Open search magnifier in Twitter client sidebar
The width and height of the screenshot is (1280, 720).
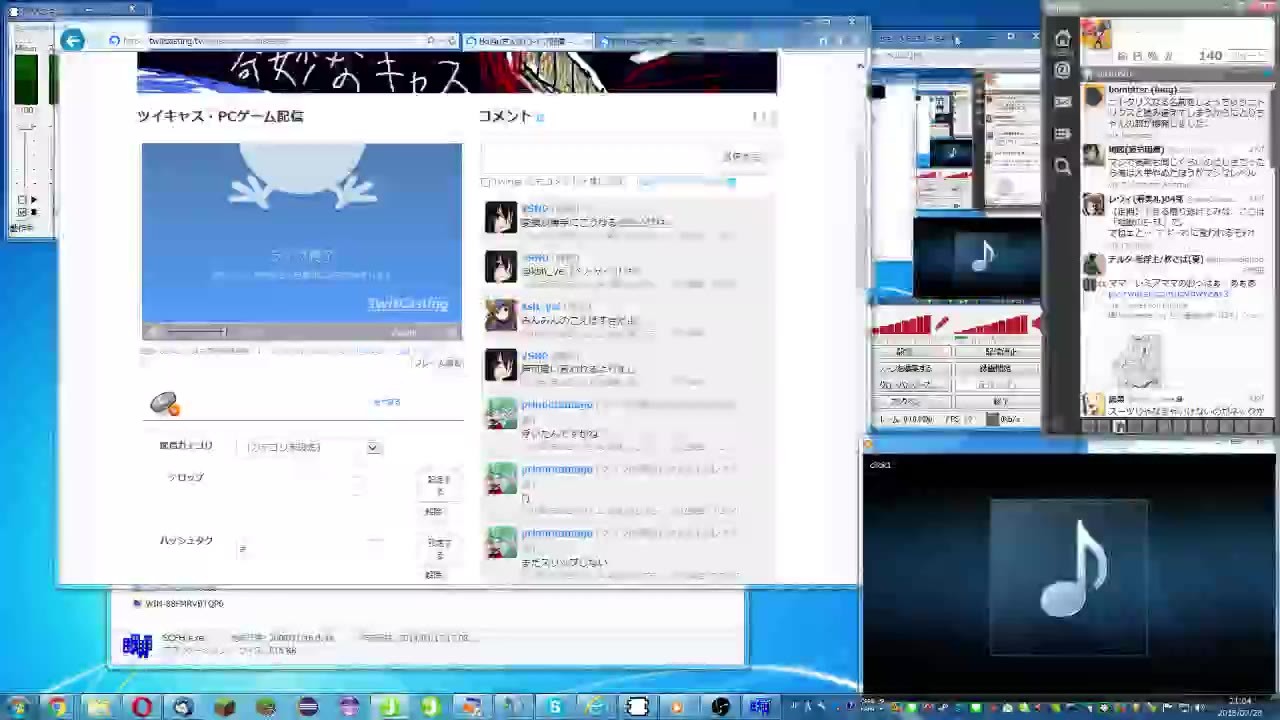(1062, 166)
